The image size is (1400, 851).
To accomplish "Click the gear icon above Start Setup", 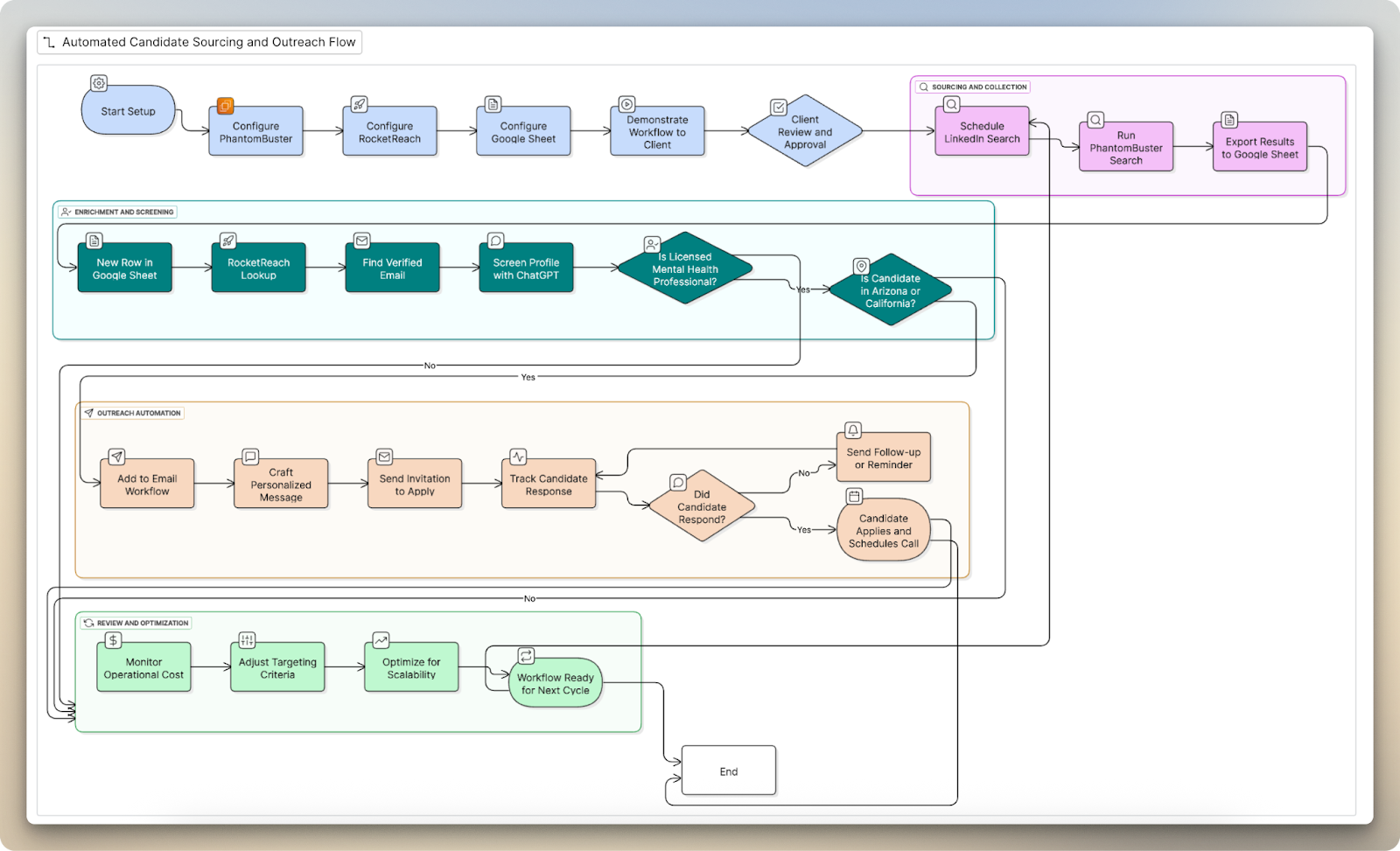I will coord(99,83).
